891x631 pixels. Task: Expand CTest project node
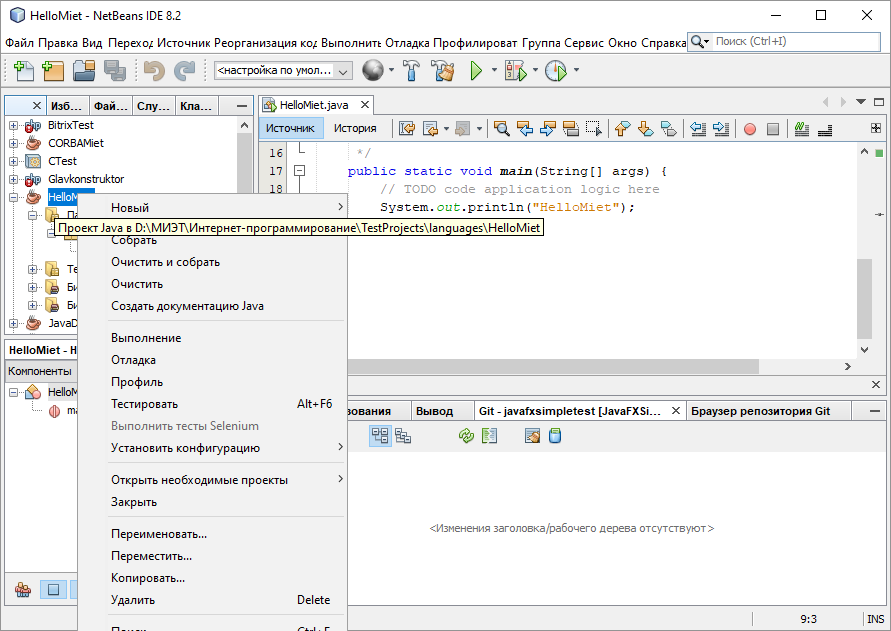point(13,161)
